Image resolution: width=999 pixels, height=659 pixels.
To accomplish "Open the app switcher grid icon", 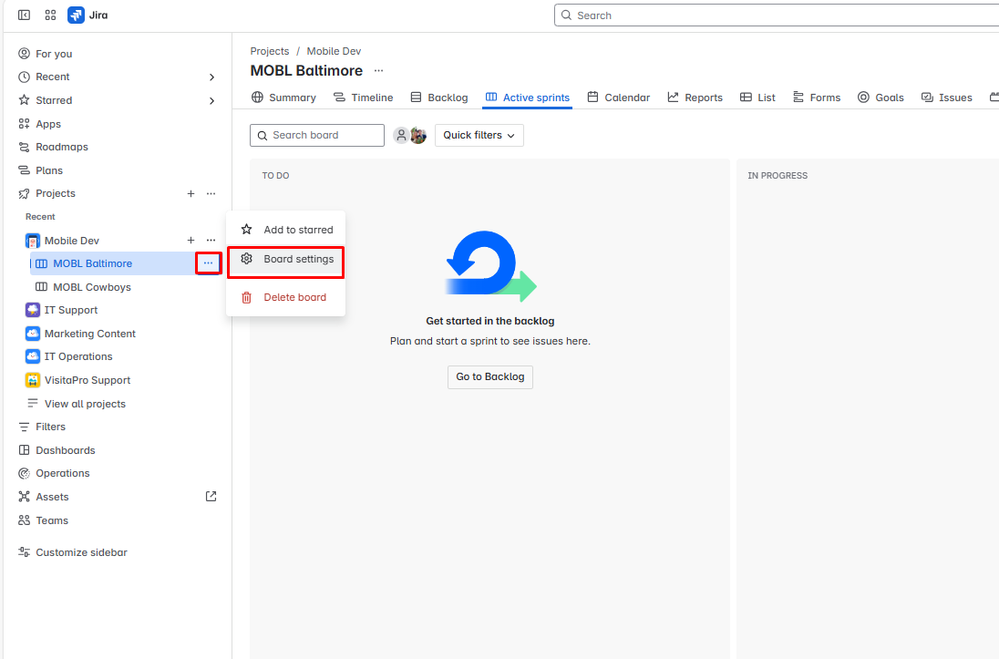I will pos(50,15).
